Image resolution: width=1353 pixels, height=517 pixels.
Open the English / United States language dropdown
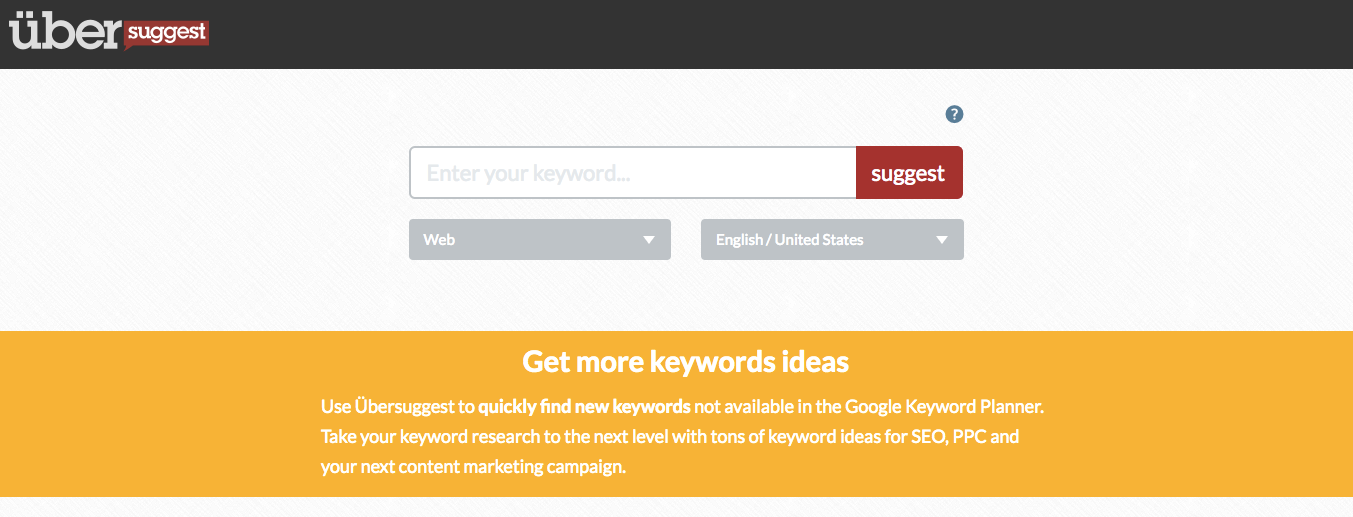click(x=832, y=240)
